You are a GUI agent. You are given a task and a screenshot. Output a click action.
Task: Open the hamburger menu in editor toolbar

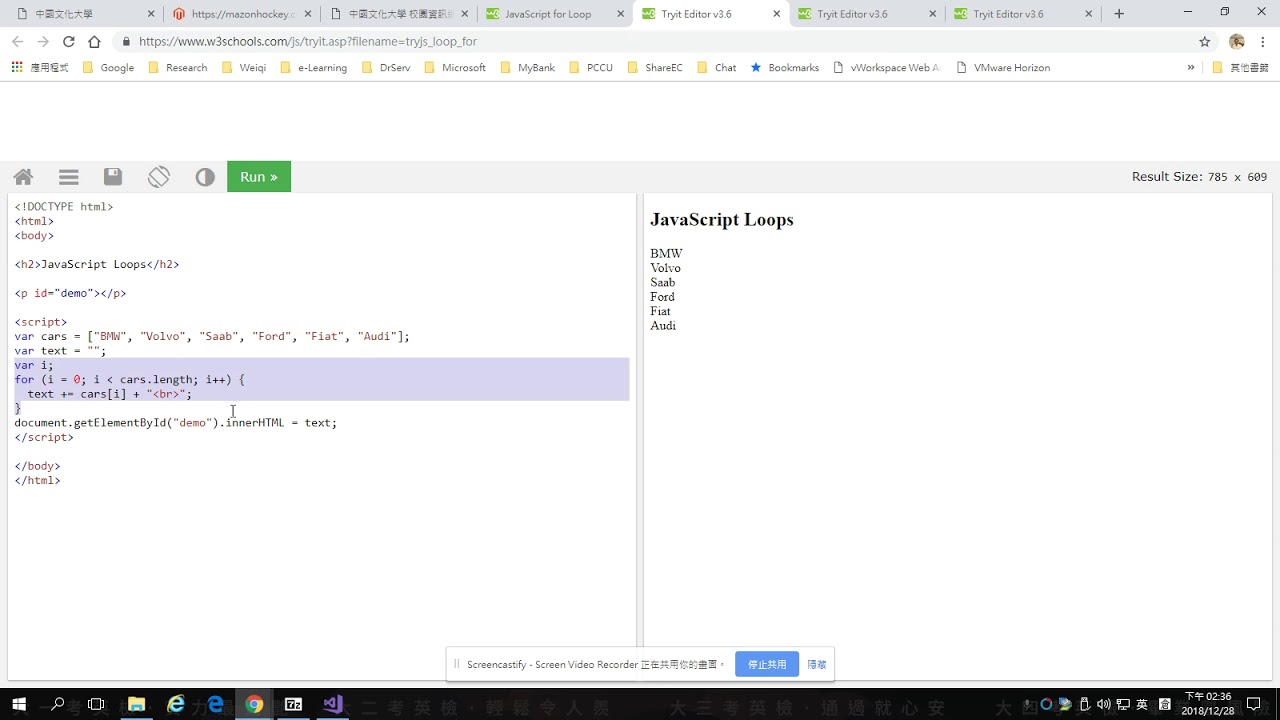(69, 177)
